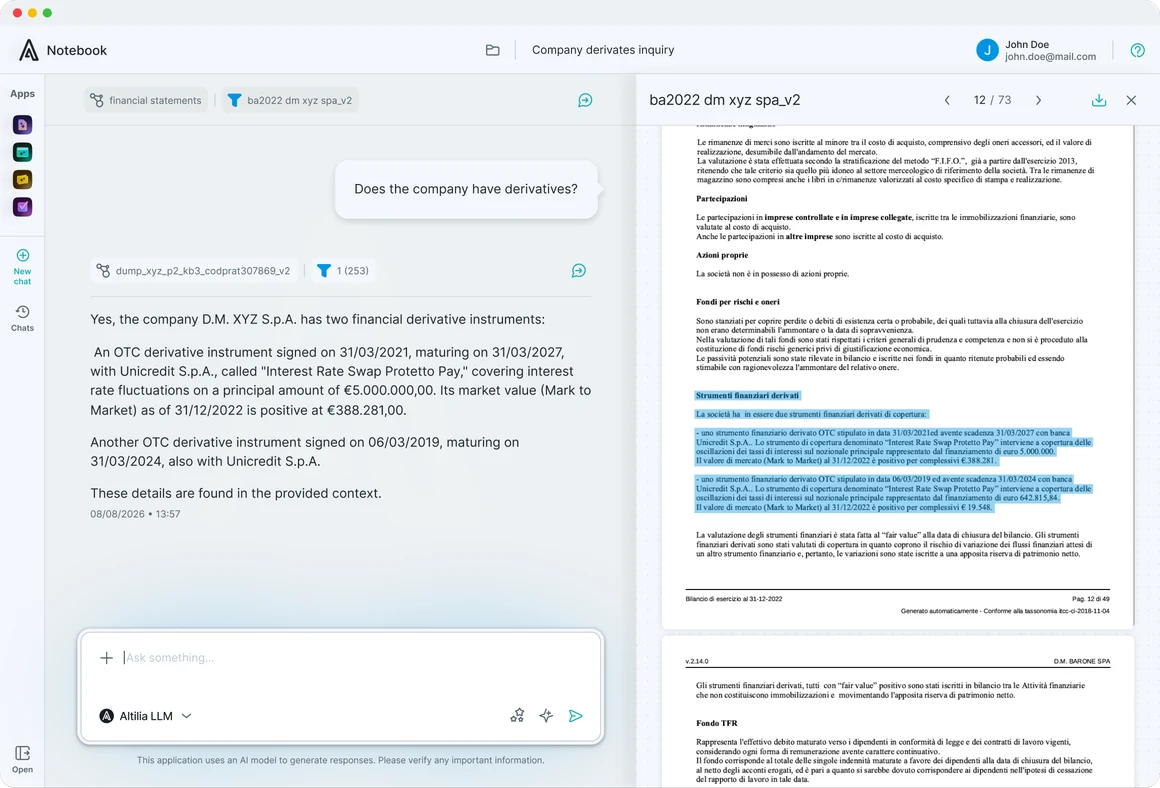This screenshot has height=788, width=1160.
Task: Click the Azioni proprie heading
Action: coord(722,255)
